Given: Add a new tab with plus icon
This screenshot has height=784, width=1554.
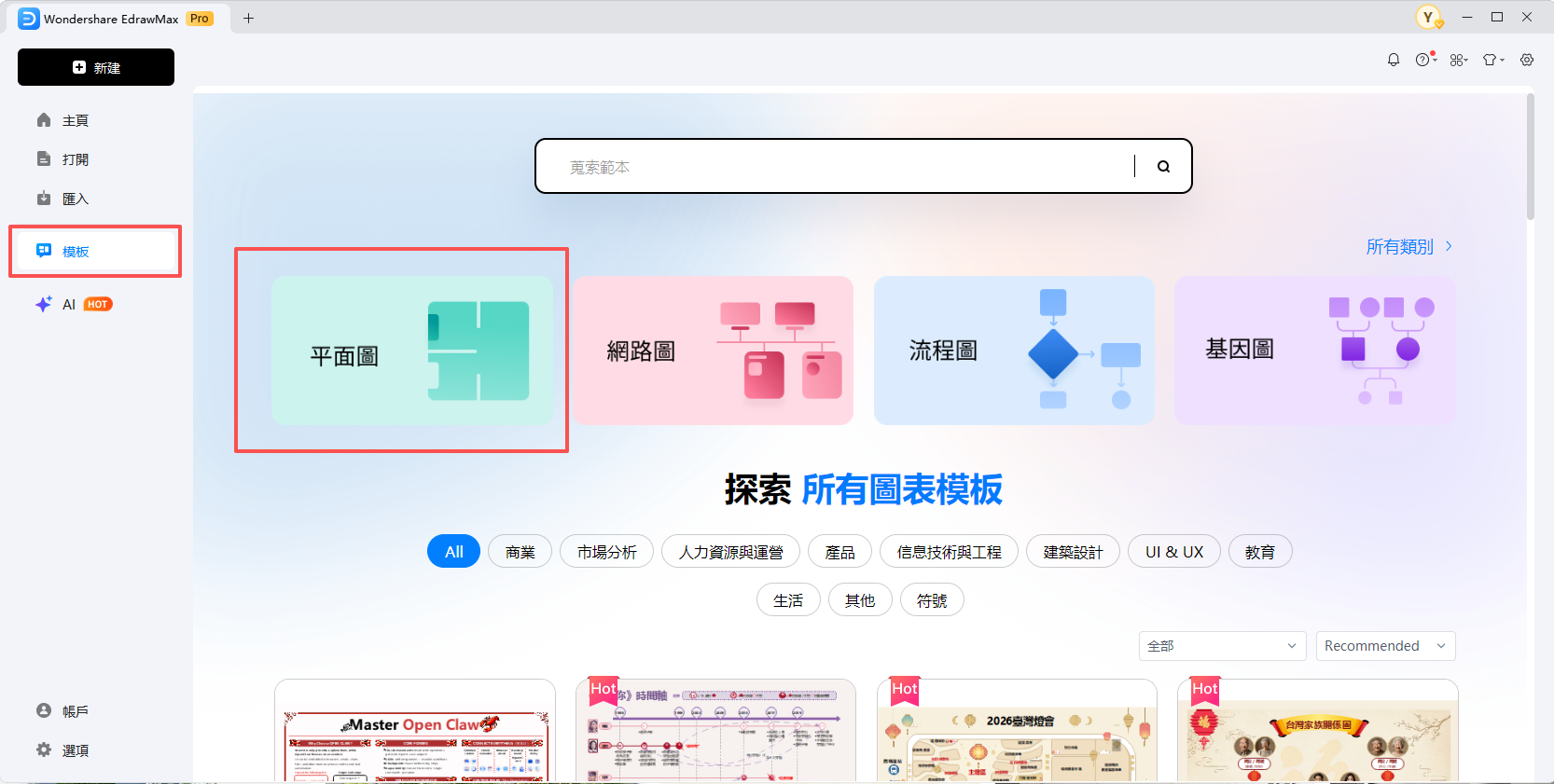Looking at the screenshot, I should [248, 18].
